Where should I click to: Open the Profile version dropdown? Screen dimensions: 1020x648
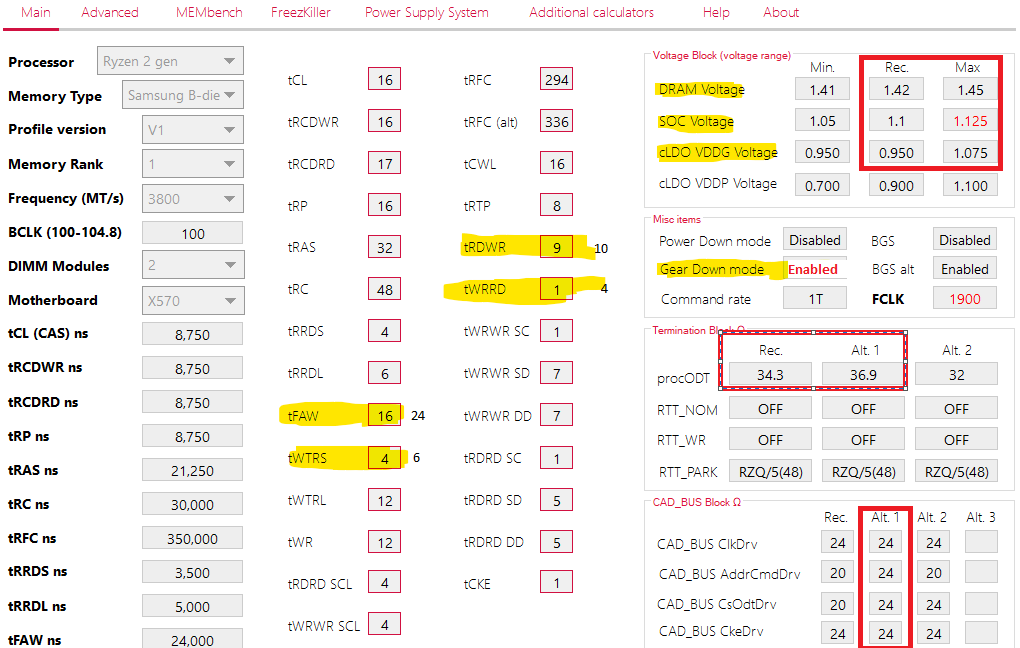click(193, 129)
